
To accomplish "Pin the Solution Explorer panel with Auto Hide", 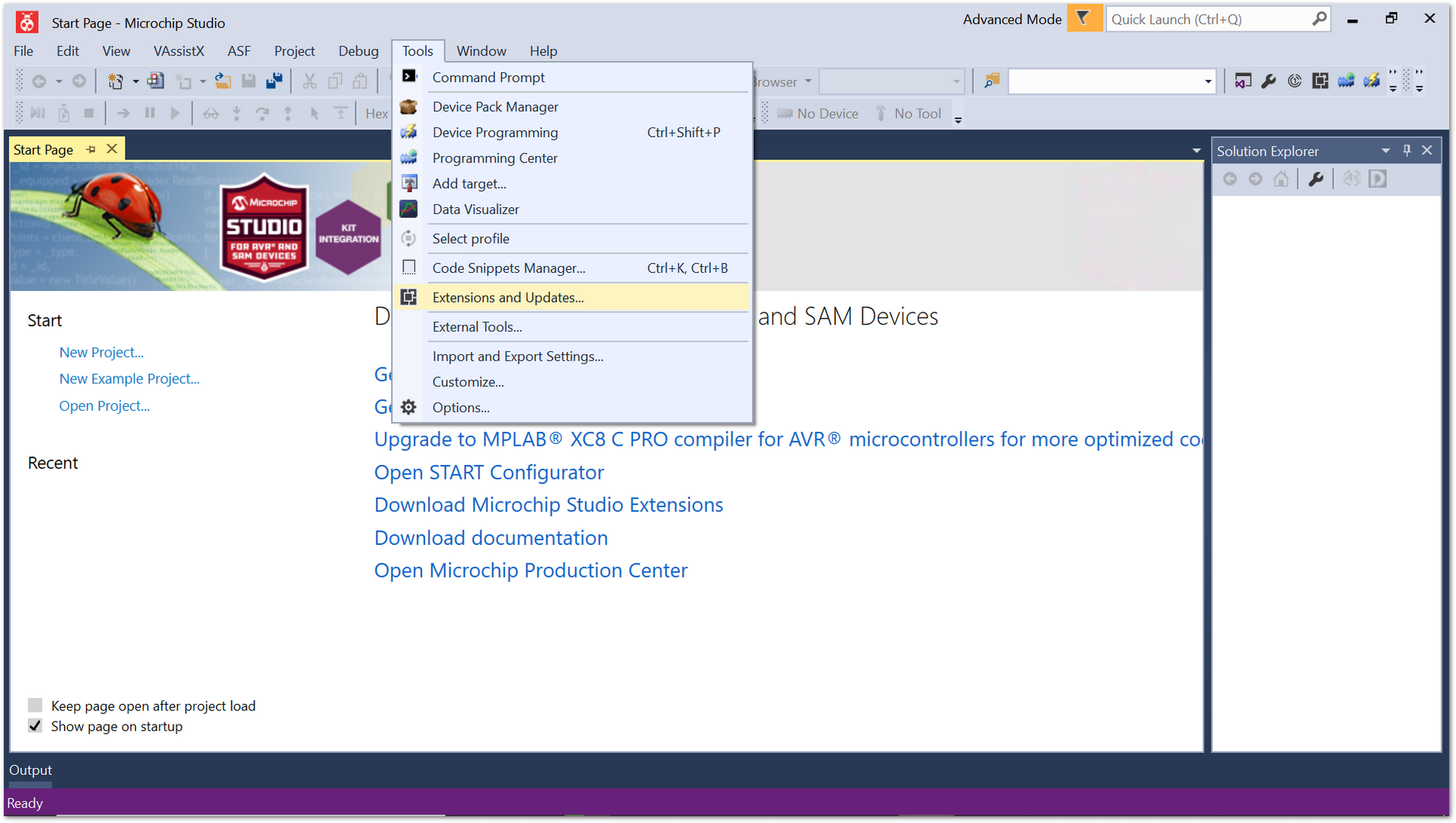I will tap(1407, 151).
